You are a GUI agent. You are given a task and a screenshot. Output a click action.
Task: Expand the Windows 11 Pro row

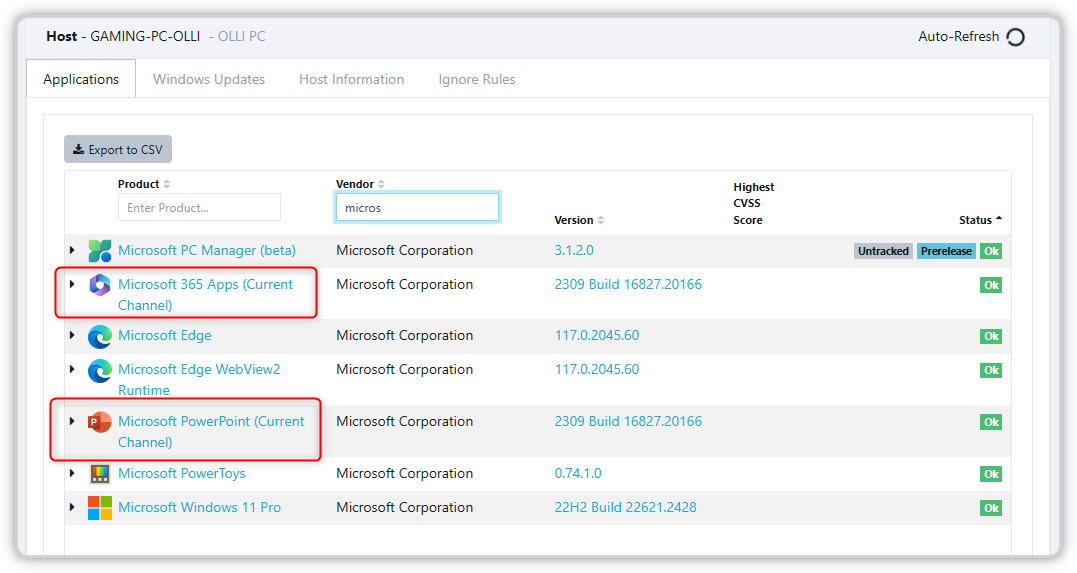[x=71, y=507]
